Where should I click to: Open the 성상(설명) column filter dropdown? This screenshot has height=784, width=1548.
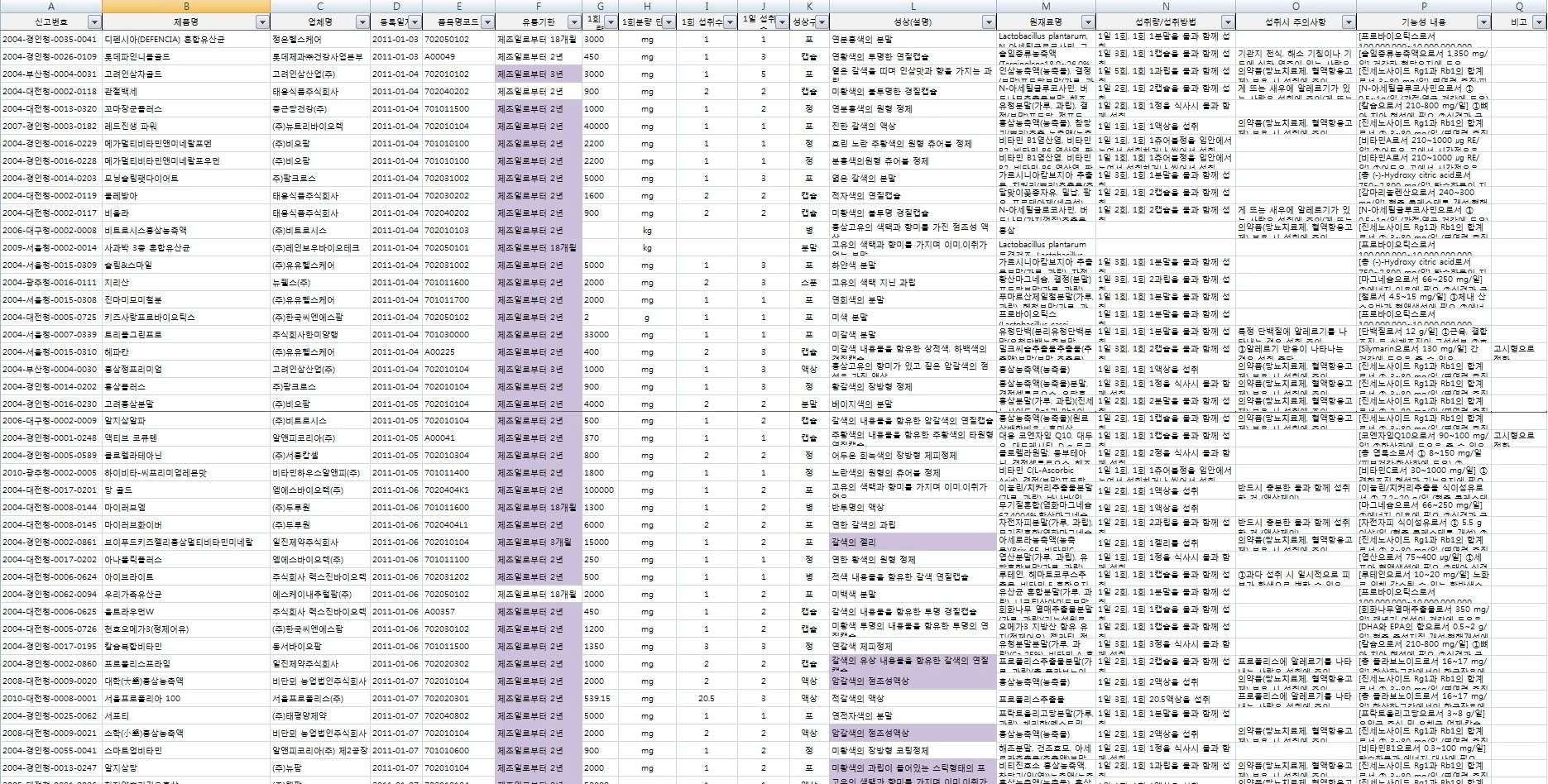click(988, 22)
